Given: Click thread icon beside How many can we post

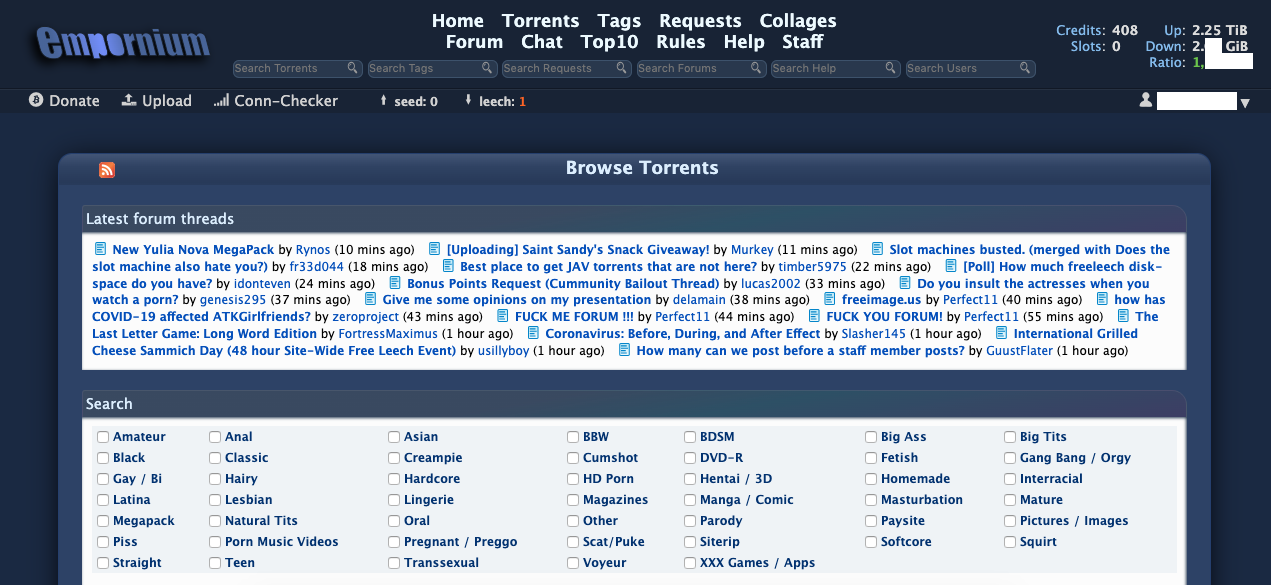Looking at the screenshot, I should [x=624, y=350].
